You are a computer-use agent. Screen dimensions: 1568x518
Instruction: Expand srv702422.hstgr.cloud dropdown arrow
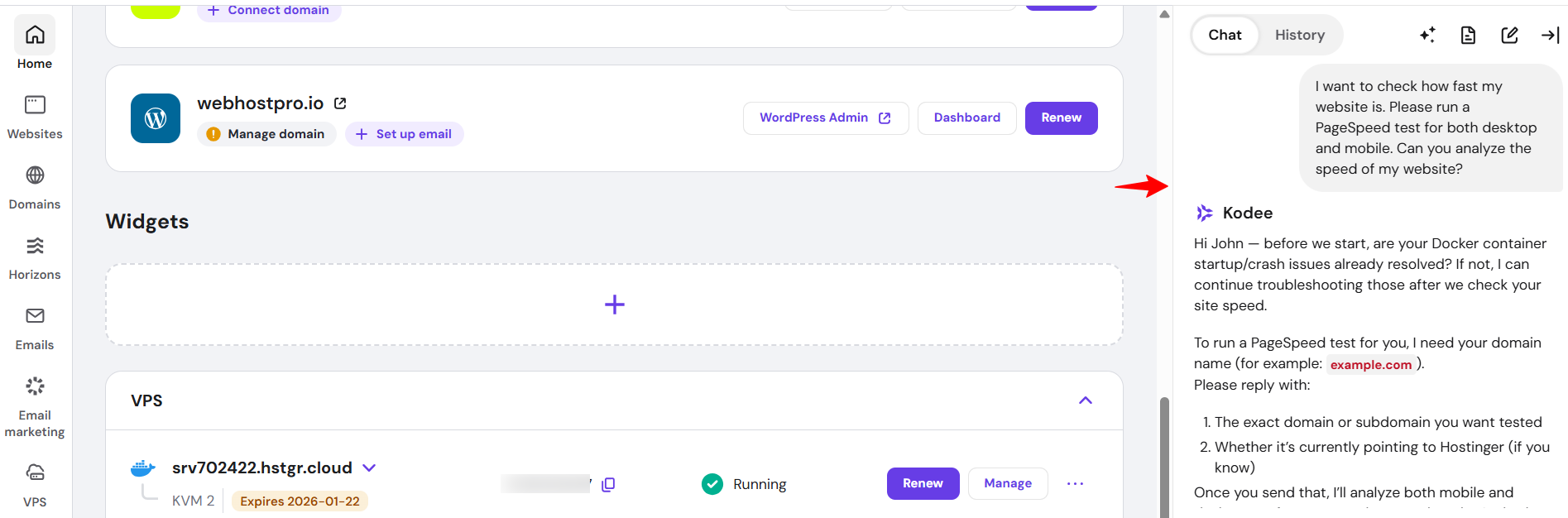pos(369,468)
